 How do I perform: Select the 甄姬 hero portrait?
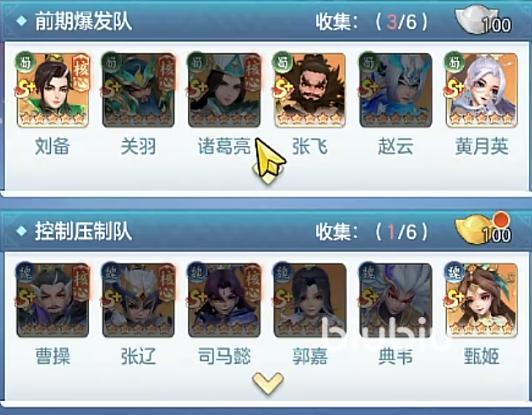(482, 300)
